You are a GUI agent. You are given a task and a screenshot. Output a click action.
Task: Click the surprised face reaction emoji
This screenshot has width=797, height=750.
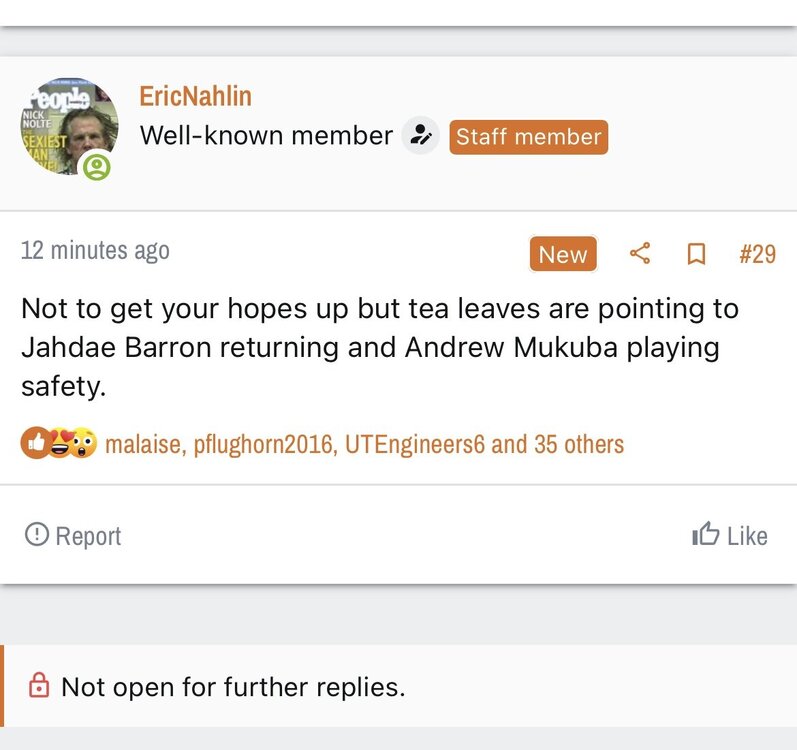82,443
